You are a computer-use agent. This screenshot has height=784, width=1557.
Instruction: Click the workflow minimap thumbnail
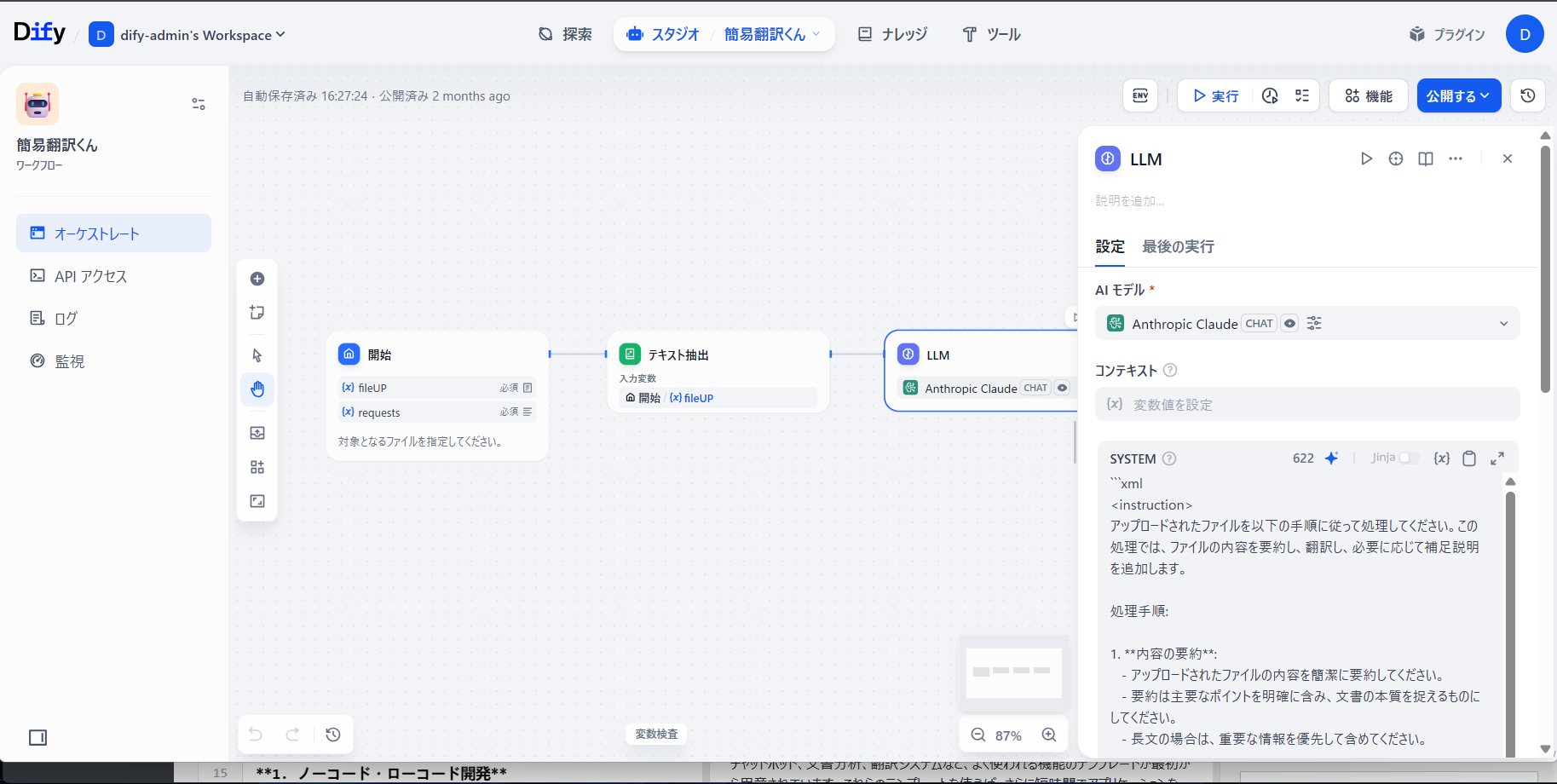1013,673
